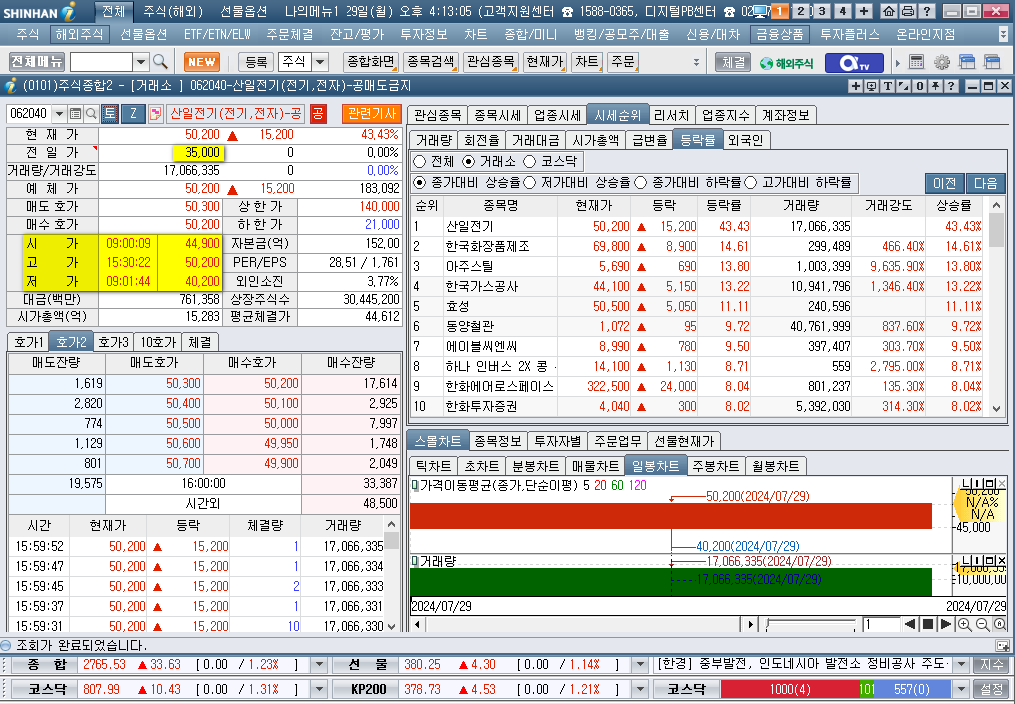Open dropdown next to 코스닥 index ticker
This screenshot has height=704, width=1015.
[x=318, y=689]
